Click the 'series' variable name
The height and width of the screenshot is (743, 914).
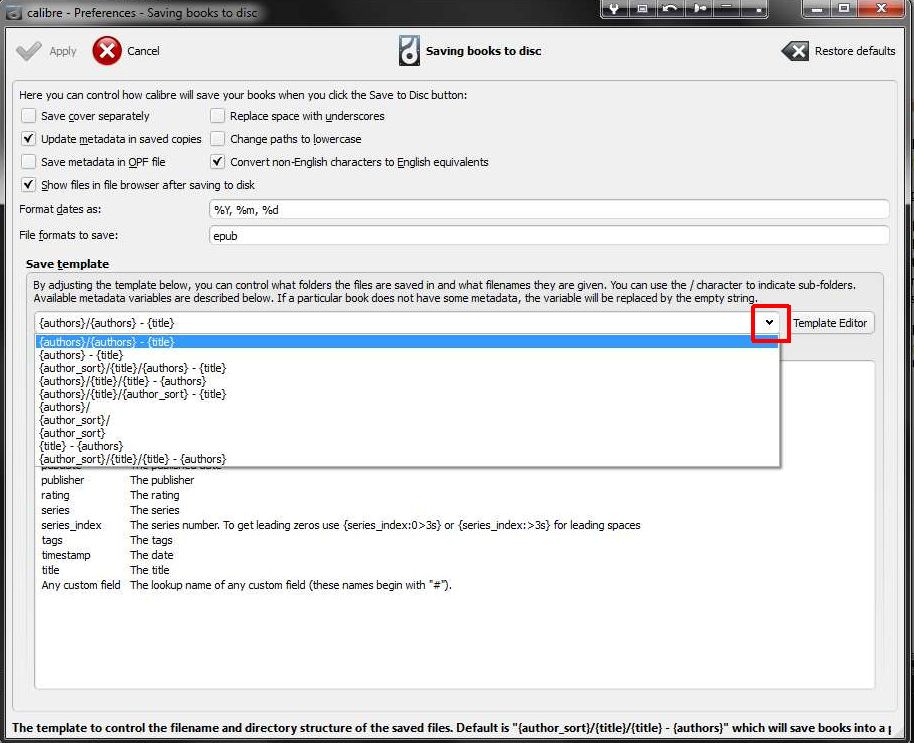click(55, 510)
